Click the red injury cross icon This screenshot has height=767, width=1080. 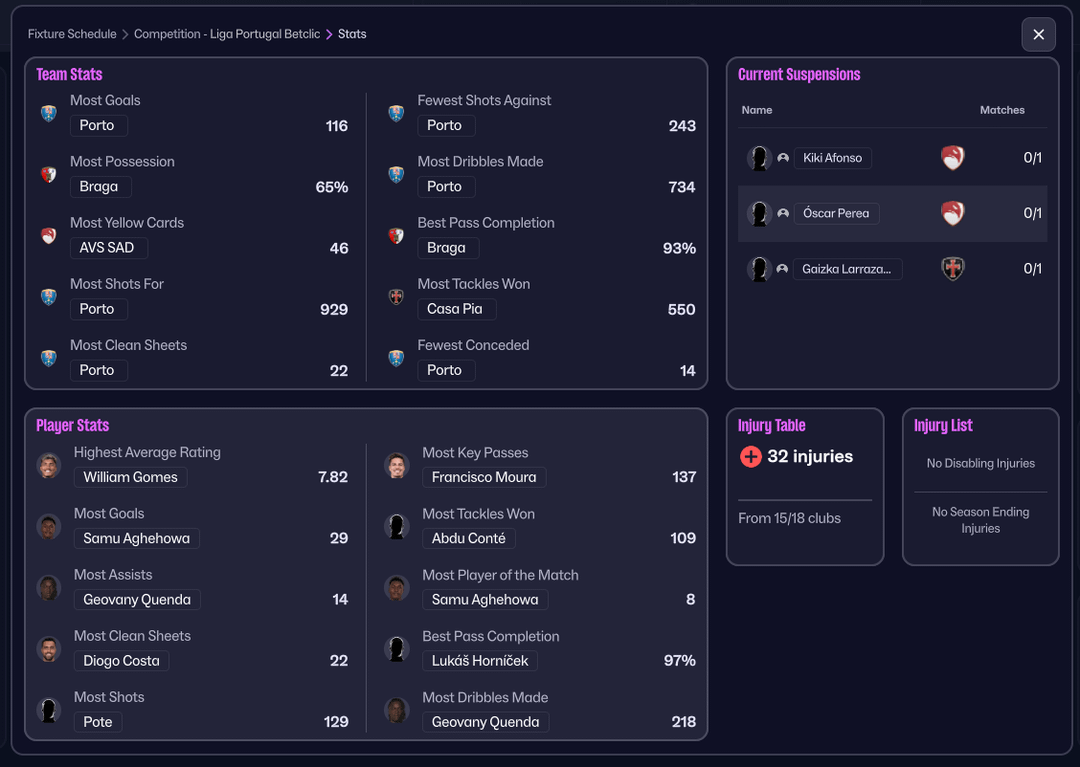coord(750,457)
